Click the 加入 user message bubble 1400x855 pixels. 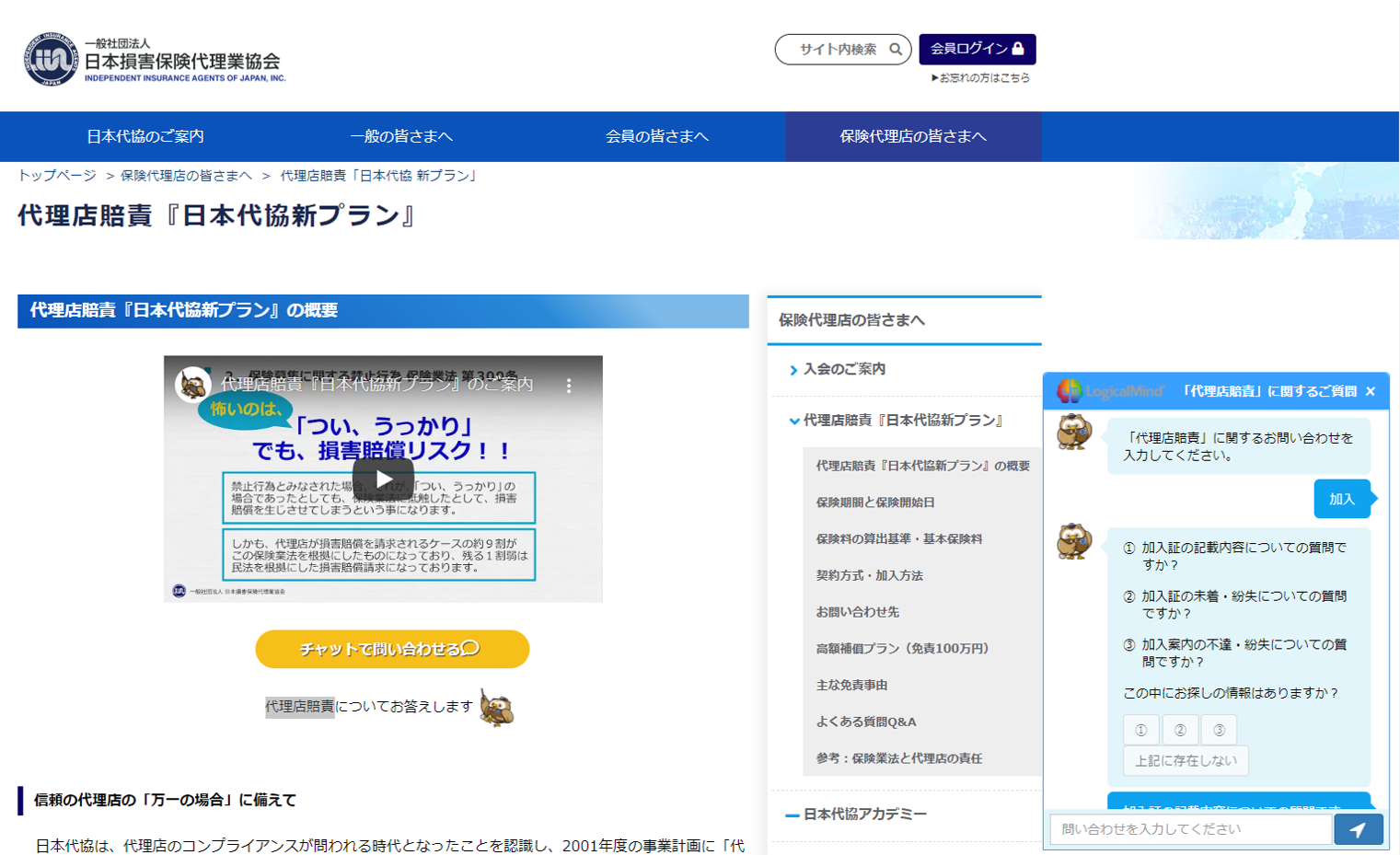pyautogui.click(x=1342, y=499)
